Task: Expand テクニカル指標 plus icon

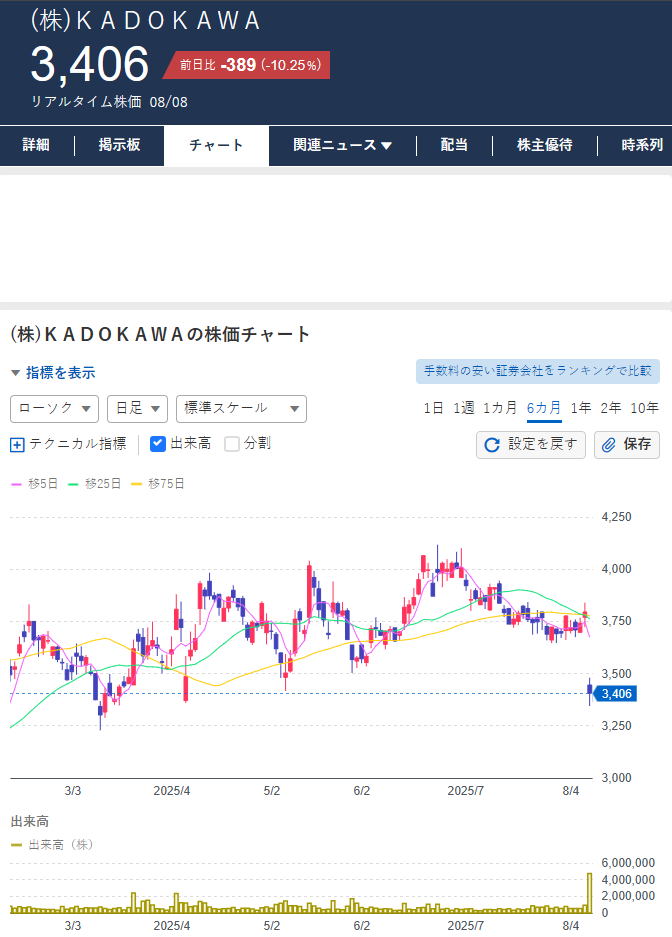Action: click(x=17, y=445)
